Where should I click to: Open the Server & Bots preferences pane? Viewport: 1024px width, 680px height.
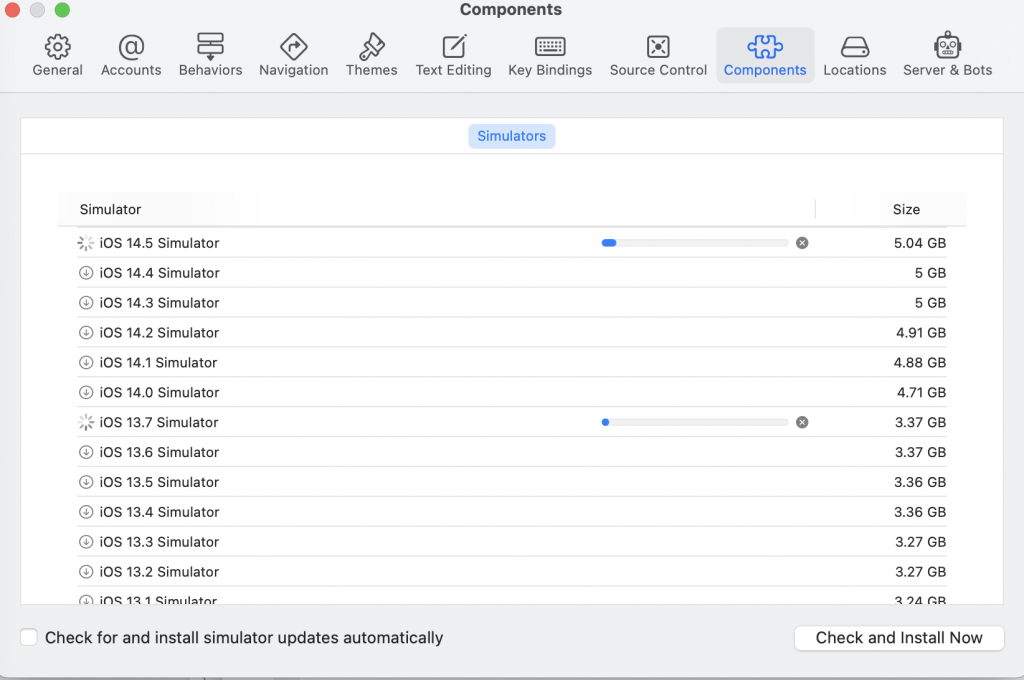[x=947, y=56]
